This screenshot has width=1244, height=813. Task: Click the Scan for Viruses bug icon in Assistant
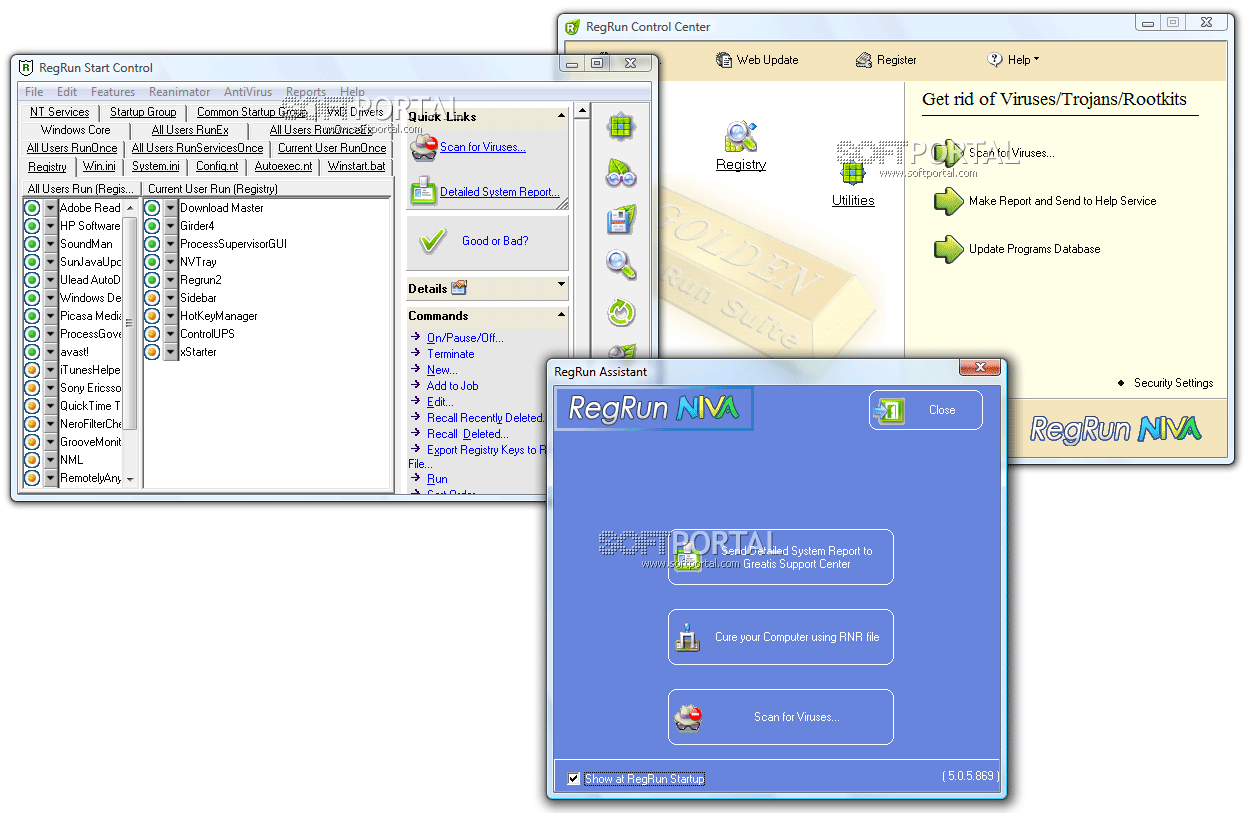click(x=688, y=717)
